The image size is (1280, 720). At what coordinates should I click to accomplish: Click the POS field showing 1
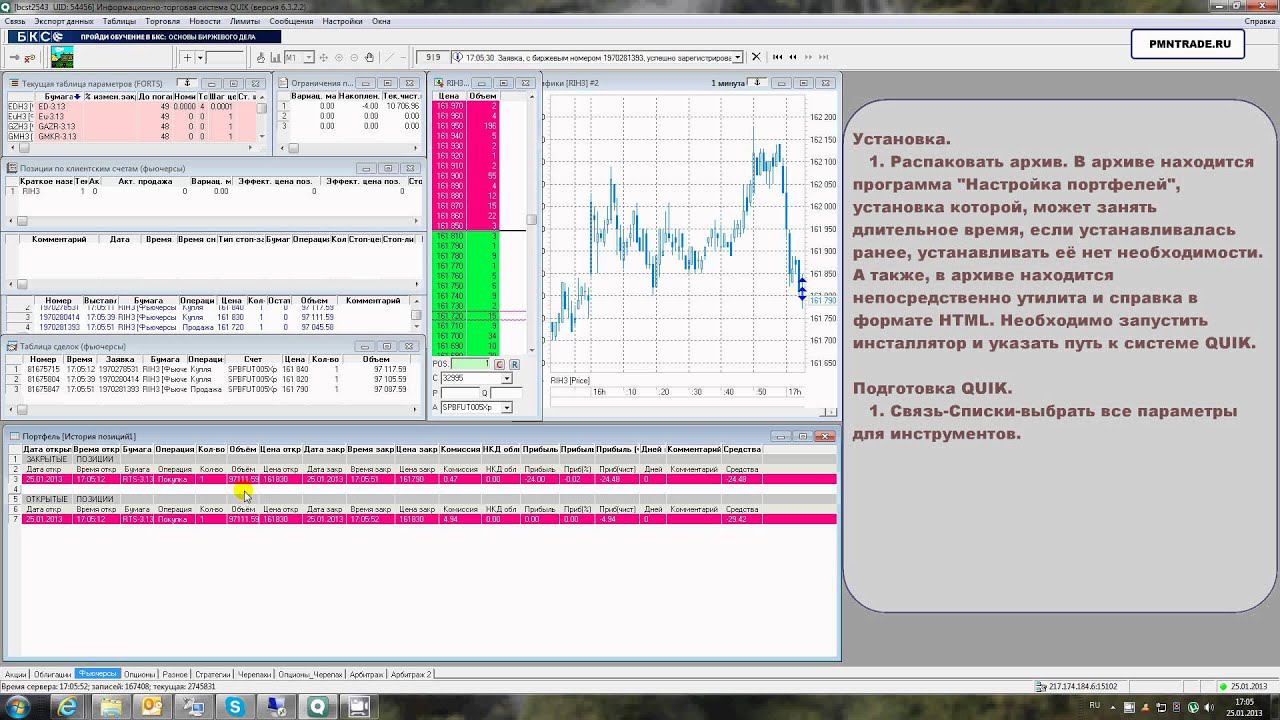pyautogui.click(x=471, y=364)
